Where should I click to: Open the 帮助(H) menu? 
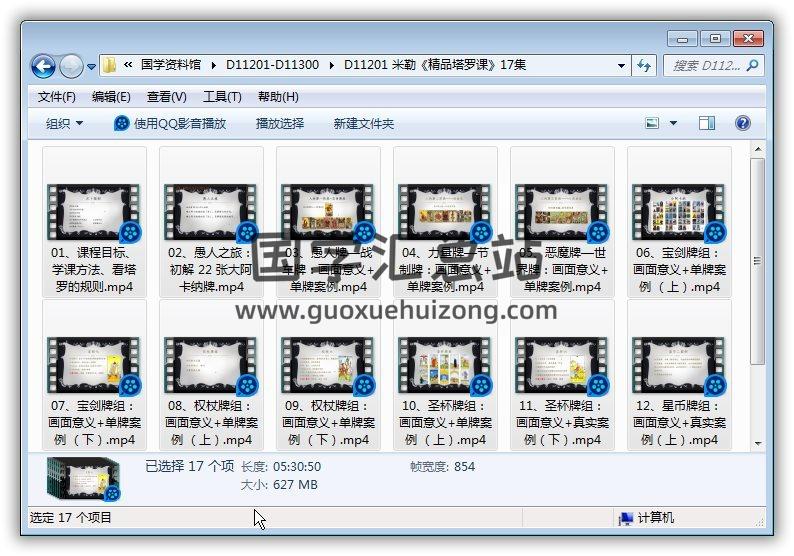278,97
